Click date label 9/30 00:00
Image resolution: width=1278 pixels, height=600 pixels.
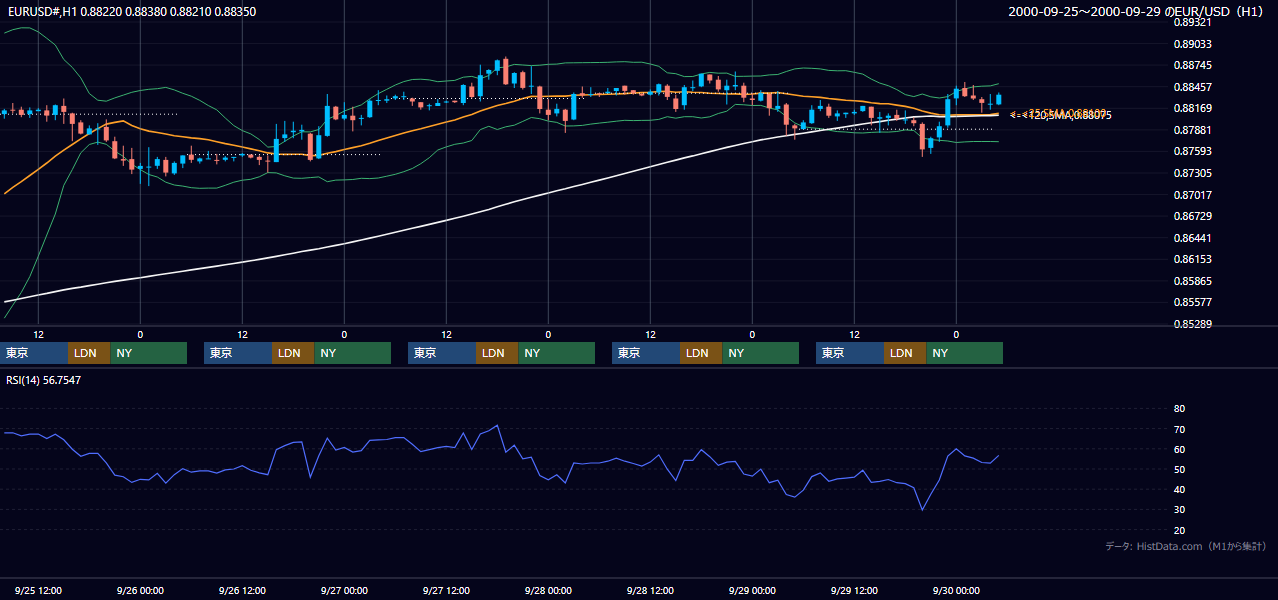click(x=957, y=591)
